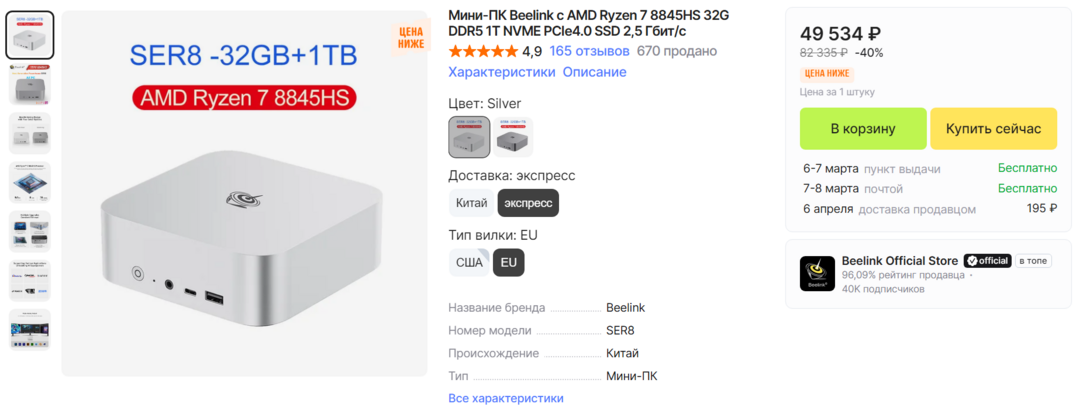Click the 'в топе' store badge

click(x=1034, y=260)
